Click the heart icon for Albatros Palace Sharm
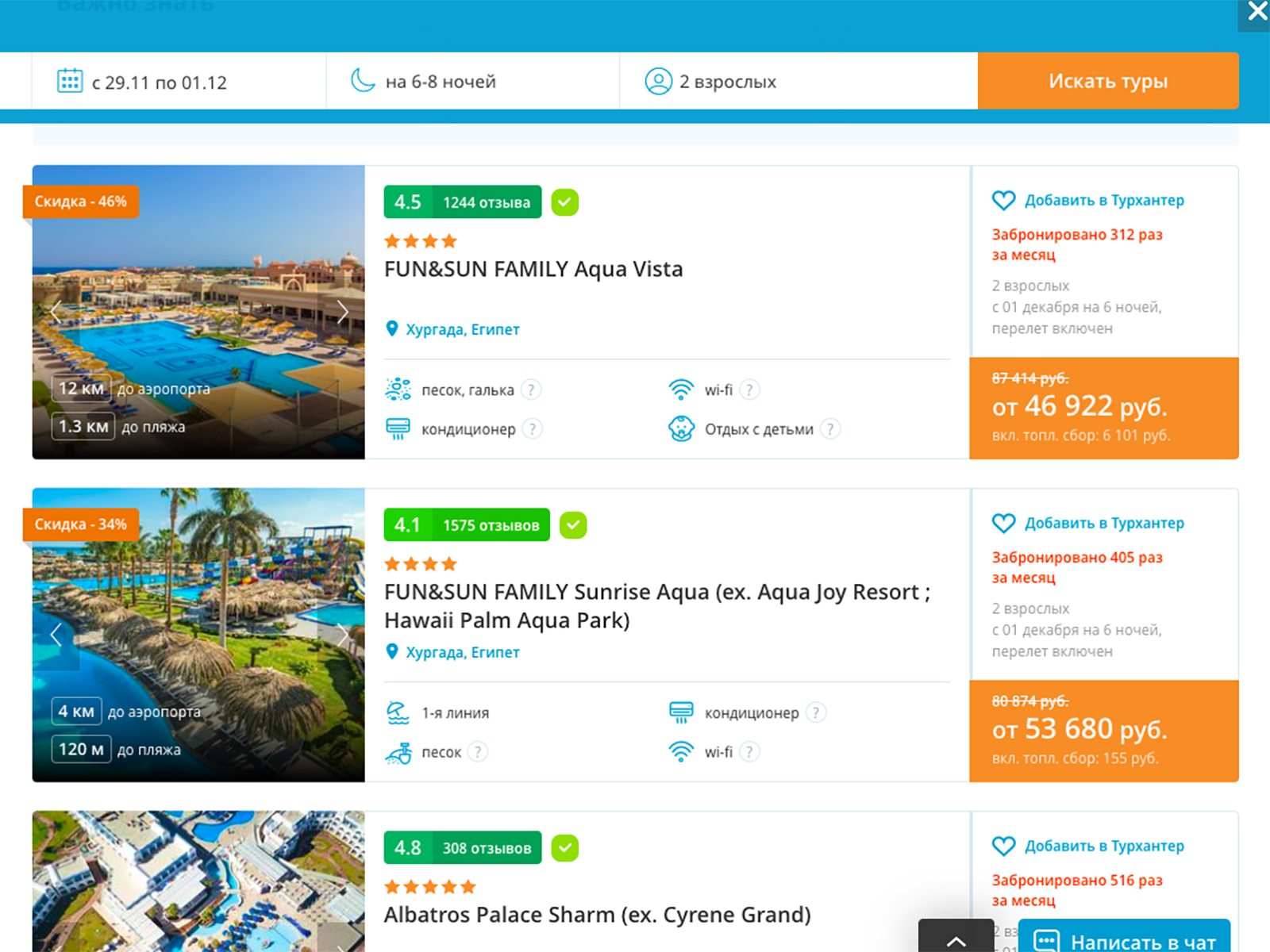This screenshot has width=1270, height=952. click(x=1003, y=846)
